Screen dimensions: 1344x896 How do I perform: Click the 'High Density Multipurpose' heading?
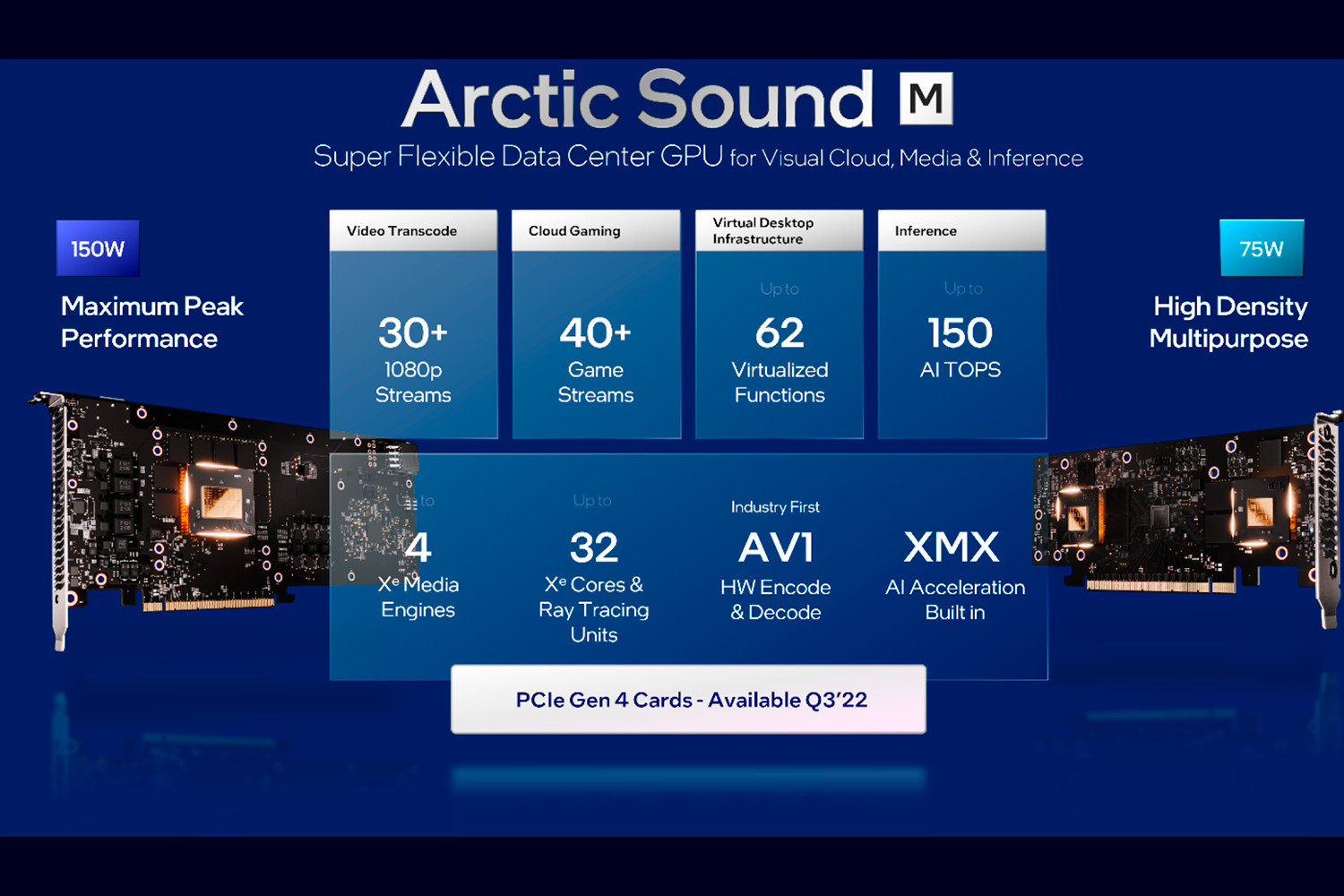1228,323
